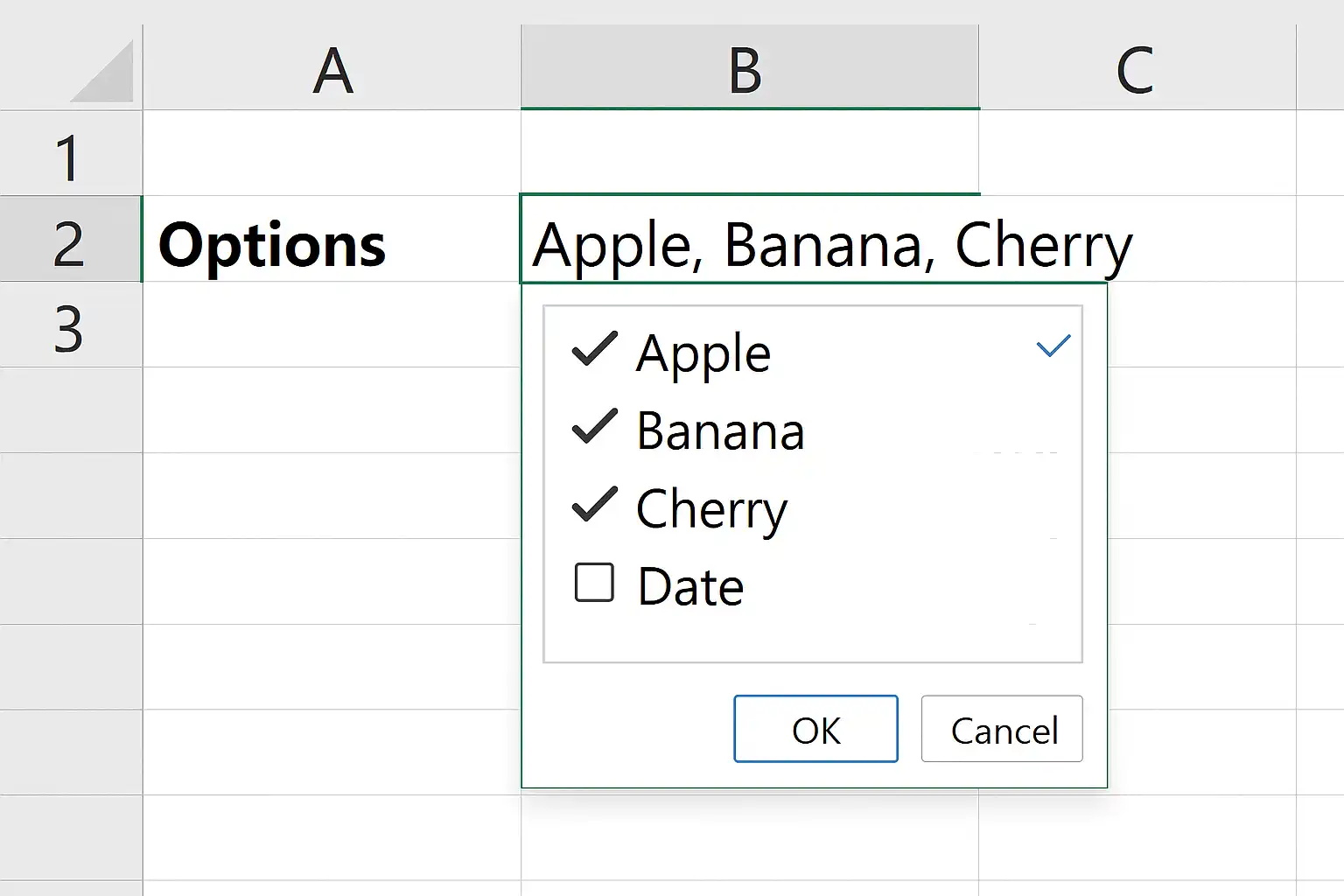Screen dimensions: 1344x896
Task: Select column B header
Action: tap(750, 67)
